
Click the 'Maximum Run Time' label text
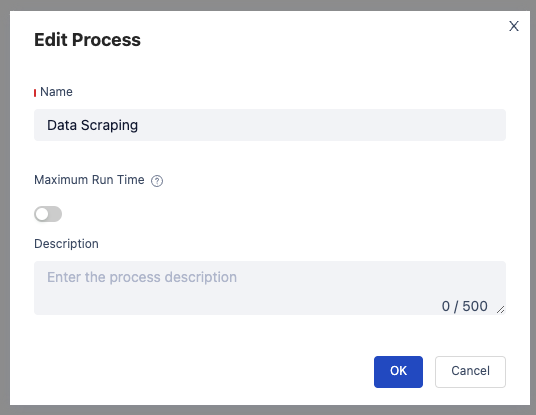(89, 180)
